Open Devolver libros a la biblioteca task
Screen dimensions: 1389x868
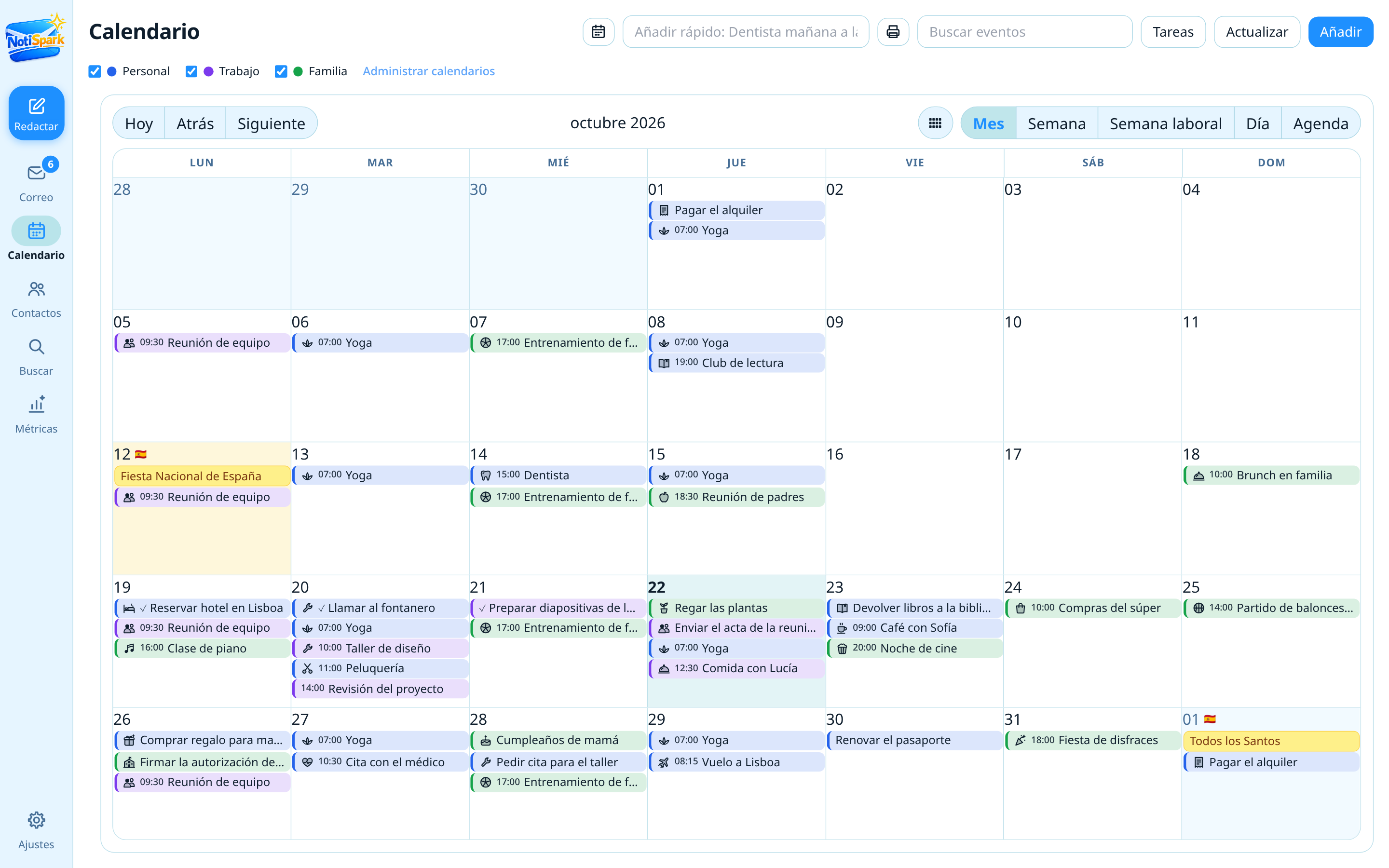coord(915,608)
